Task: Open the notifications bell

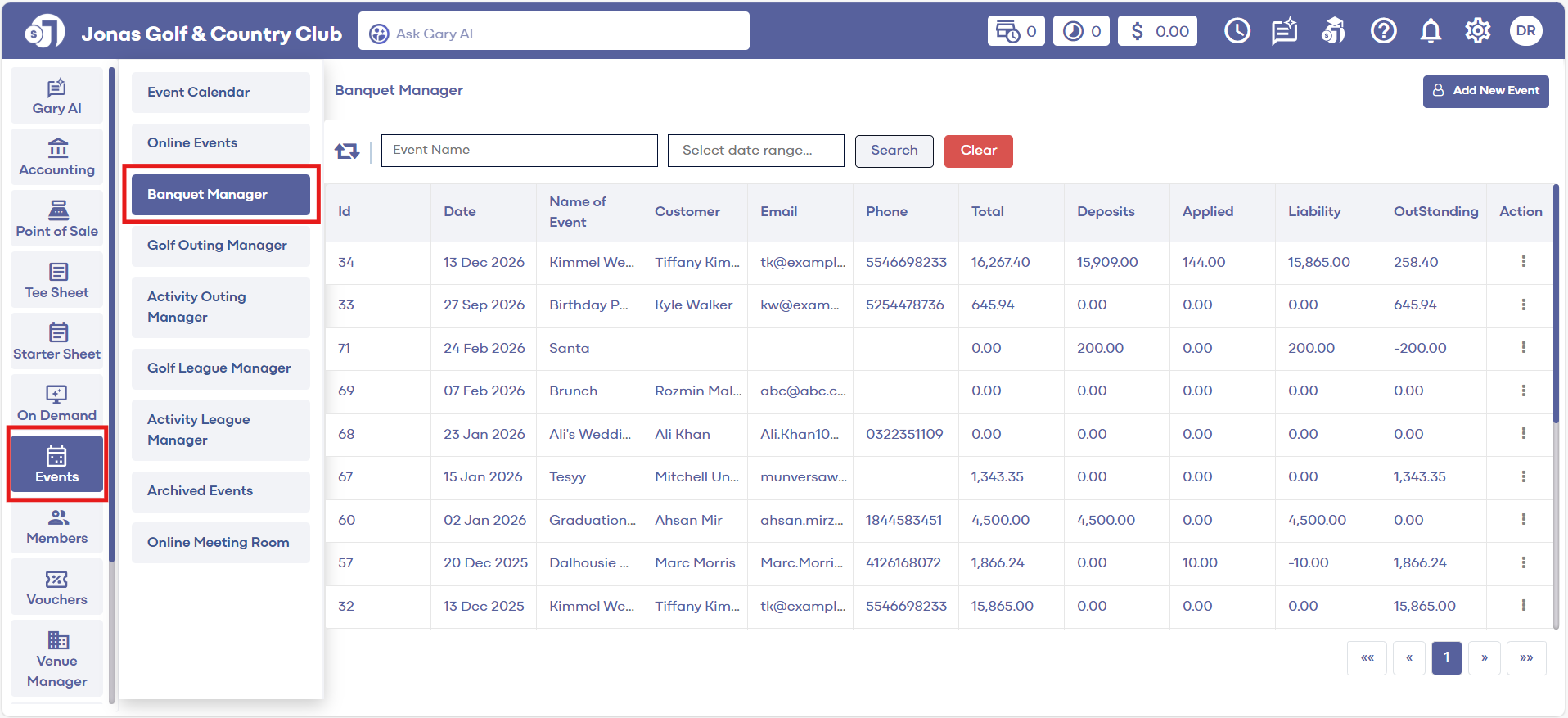Action: tap(1430, 32)
